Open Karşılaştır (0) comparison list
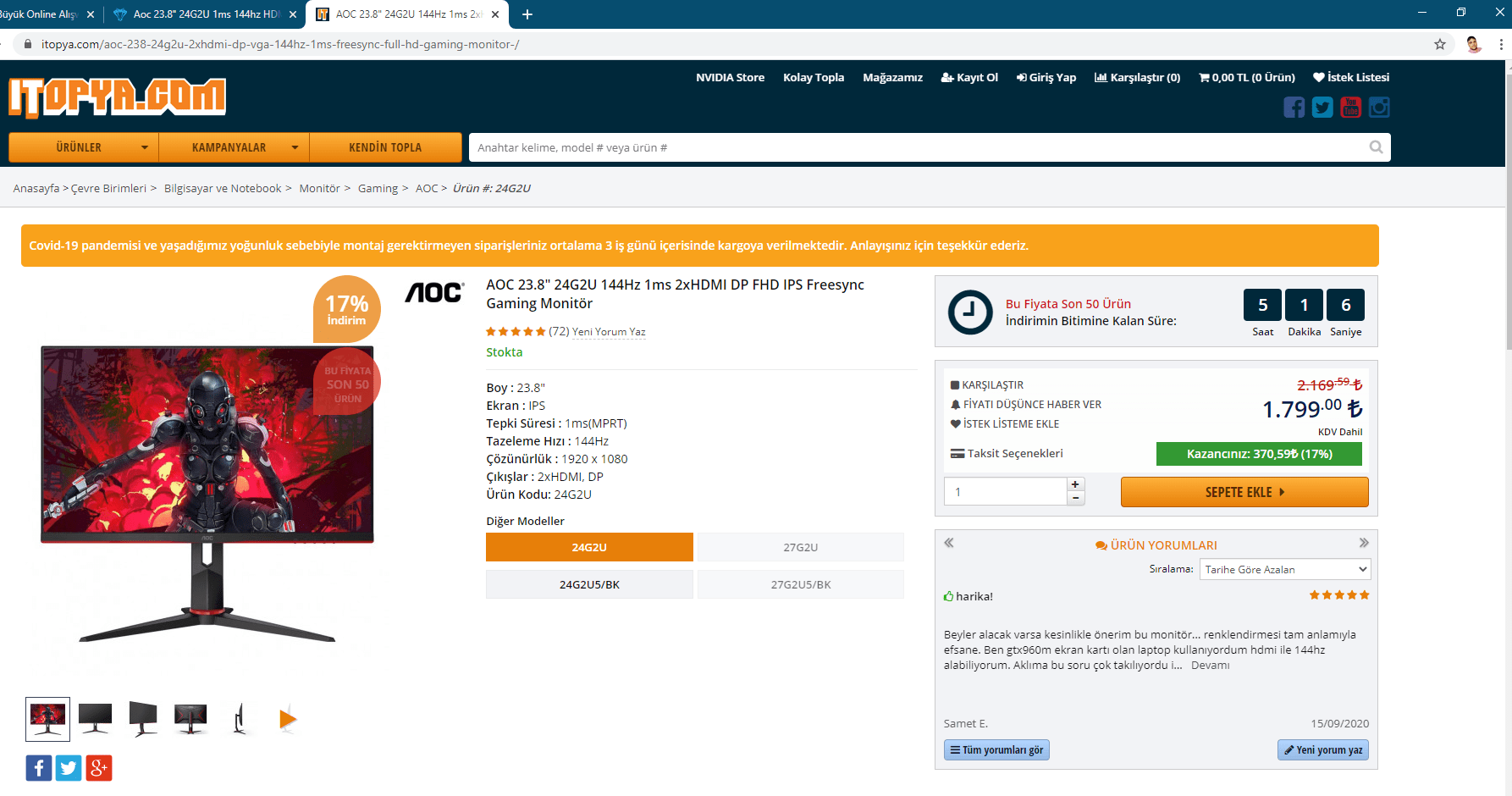The width and height of the screenshot is (1512, 796). pos(1137,77)
